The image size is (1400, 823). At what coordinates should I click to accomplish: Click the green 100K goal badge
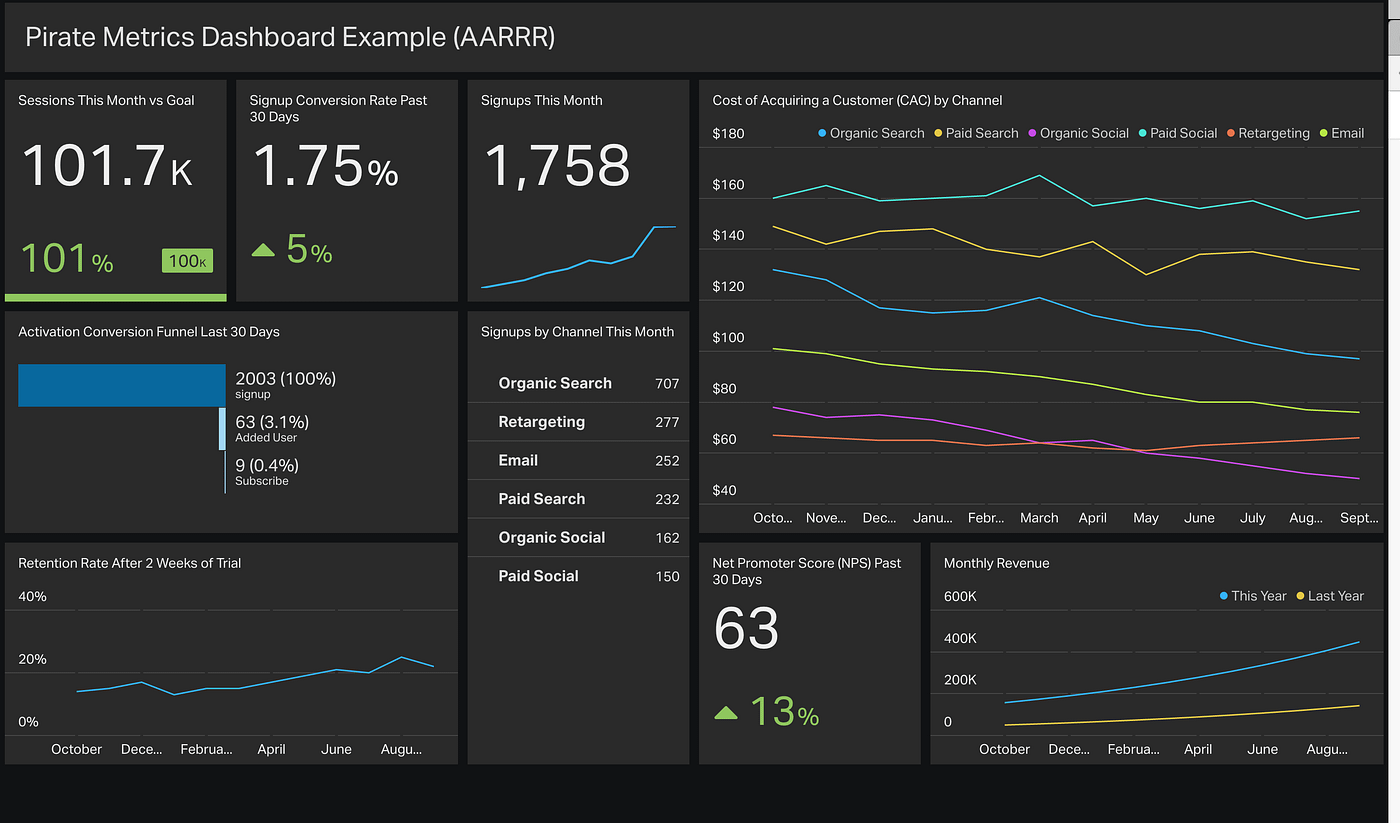[187, 261]
